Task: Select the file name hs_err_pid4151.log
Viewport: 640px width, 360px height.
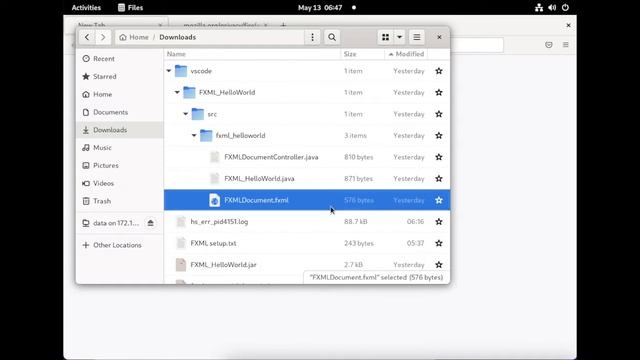Action: (219, 222)
